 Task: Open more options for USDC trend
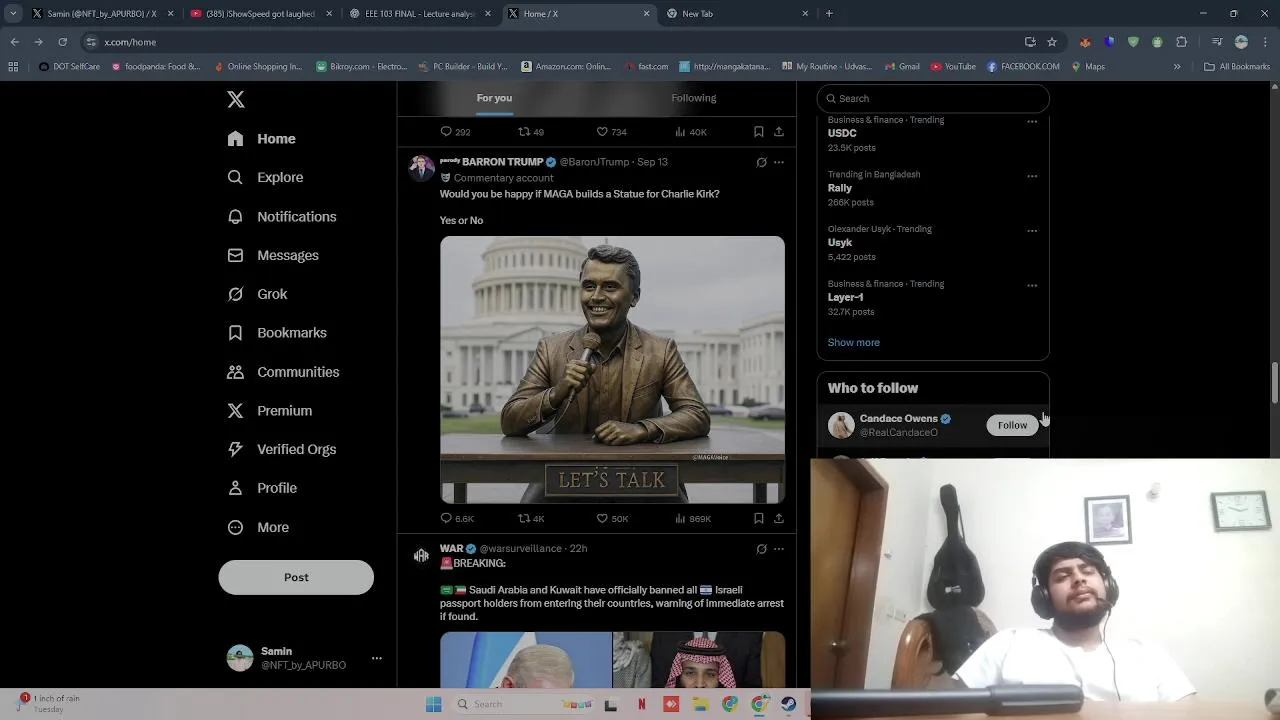[x=1032, y=121]
